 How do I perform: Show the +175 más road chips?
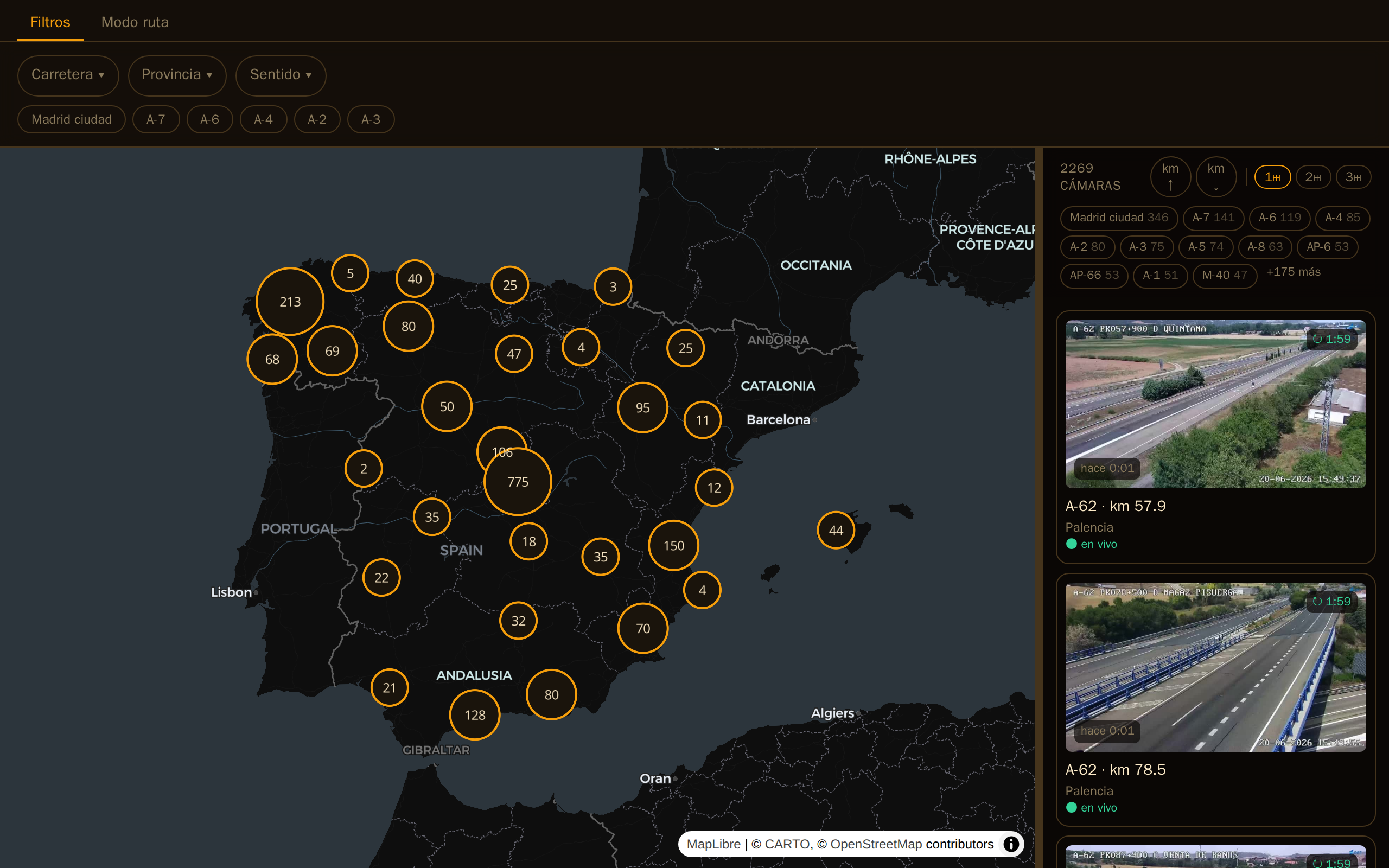coord(1293,272)
